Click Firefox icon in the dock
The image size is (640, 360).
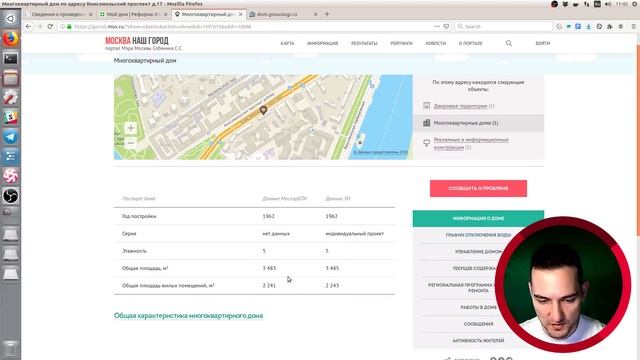pos(10,39)
